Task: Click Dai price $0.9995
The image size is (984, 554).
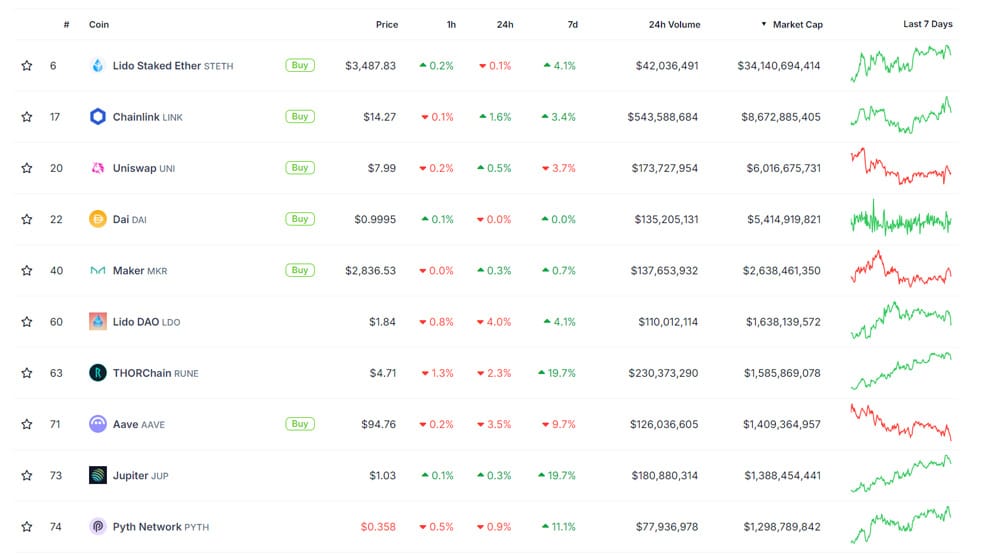Action: click(375, 220)
